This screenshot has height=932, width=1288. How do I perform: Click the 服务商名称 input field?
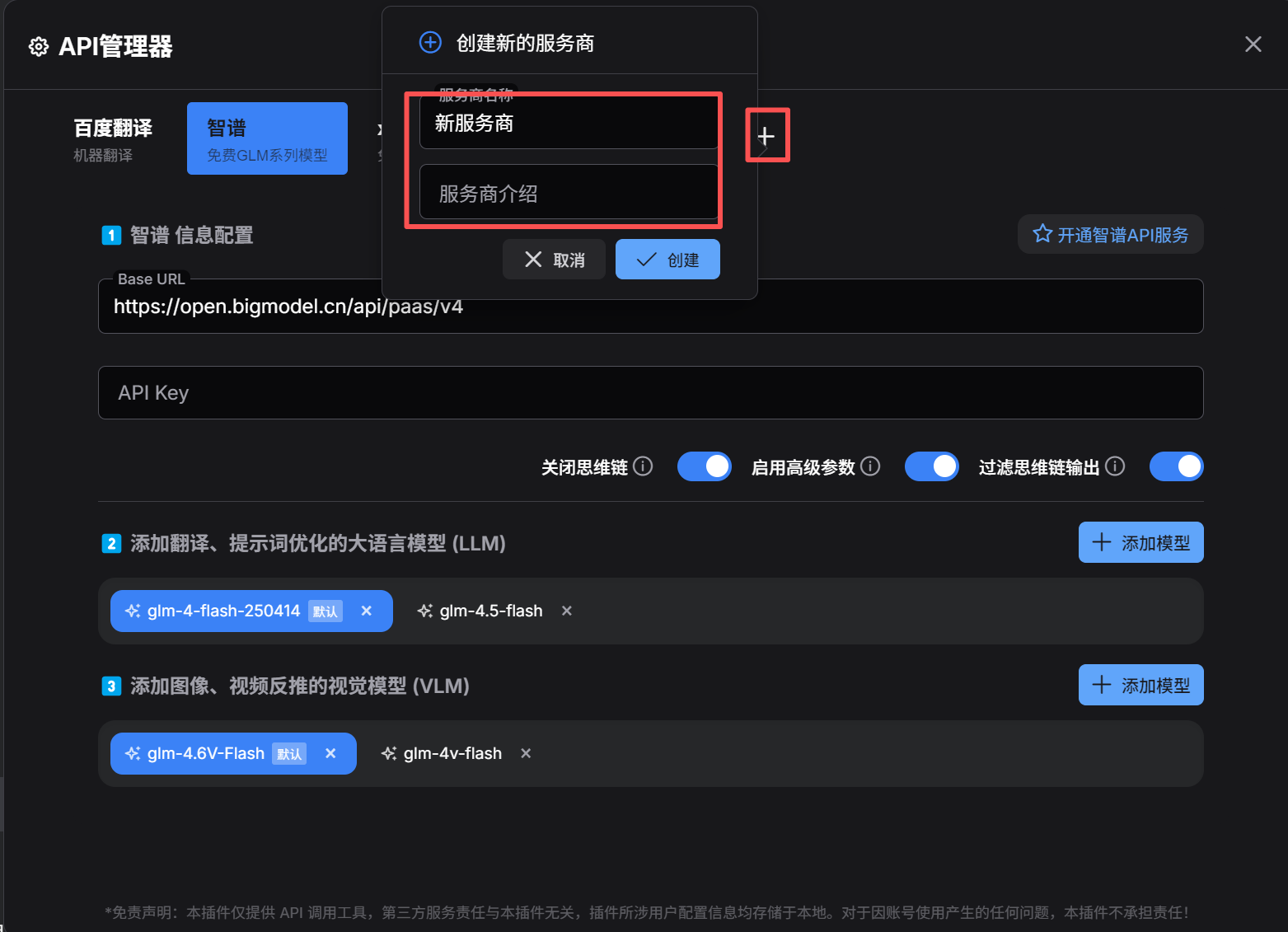click(569, 123)
